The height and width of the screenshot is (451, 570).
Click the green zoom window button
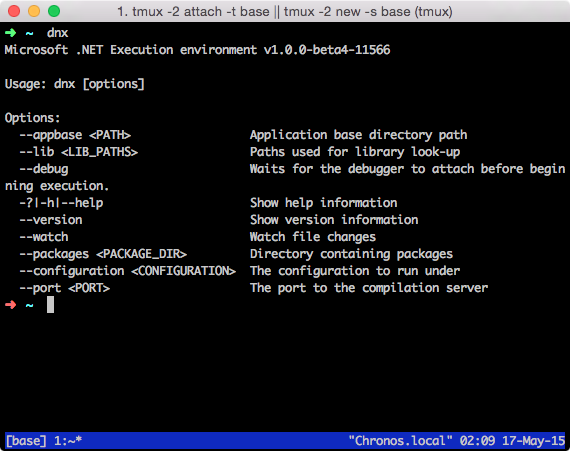pos(54,11)
